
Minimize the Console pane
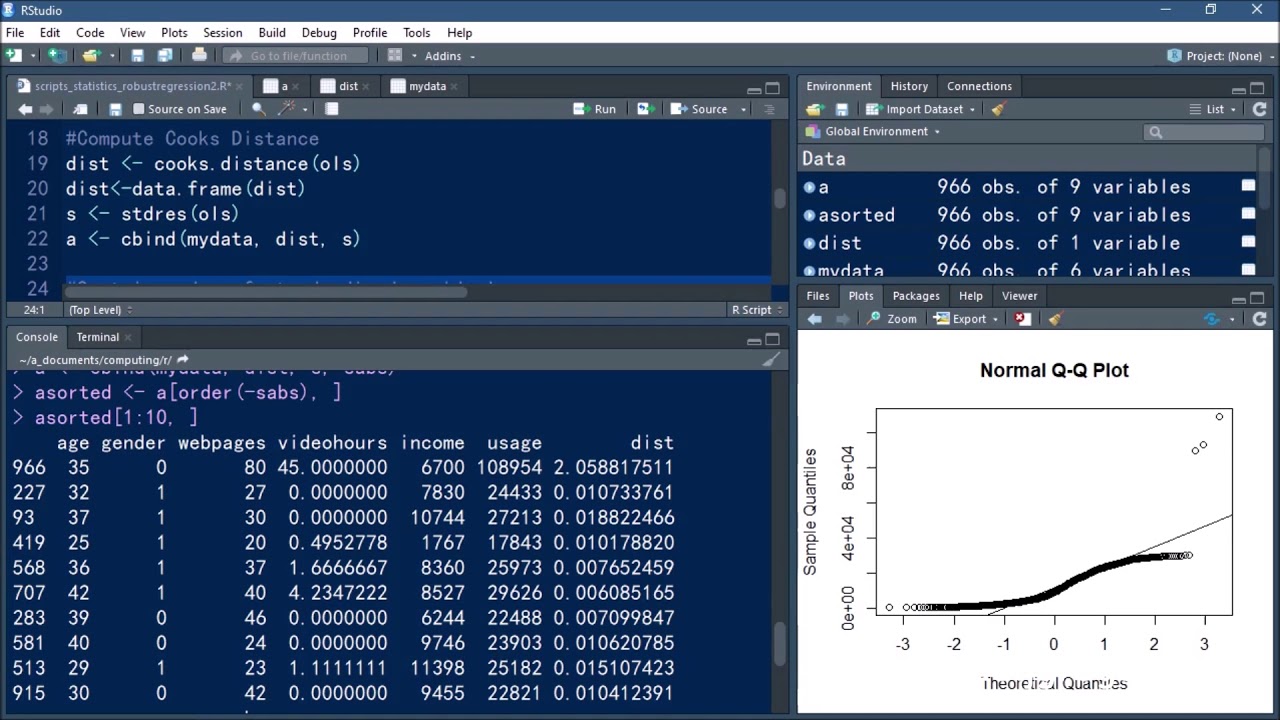pyautogui.click(x=754, y=340)
